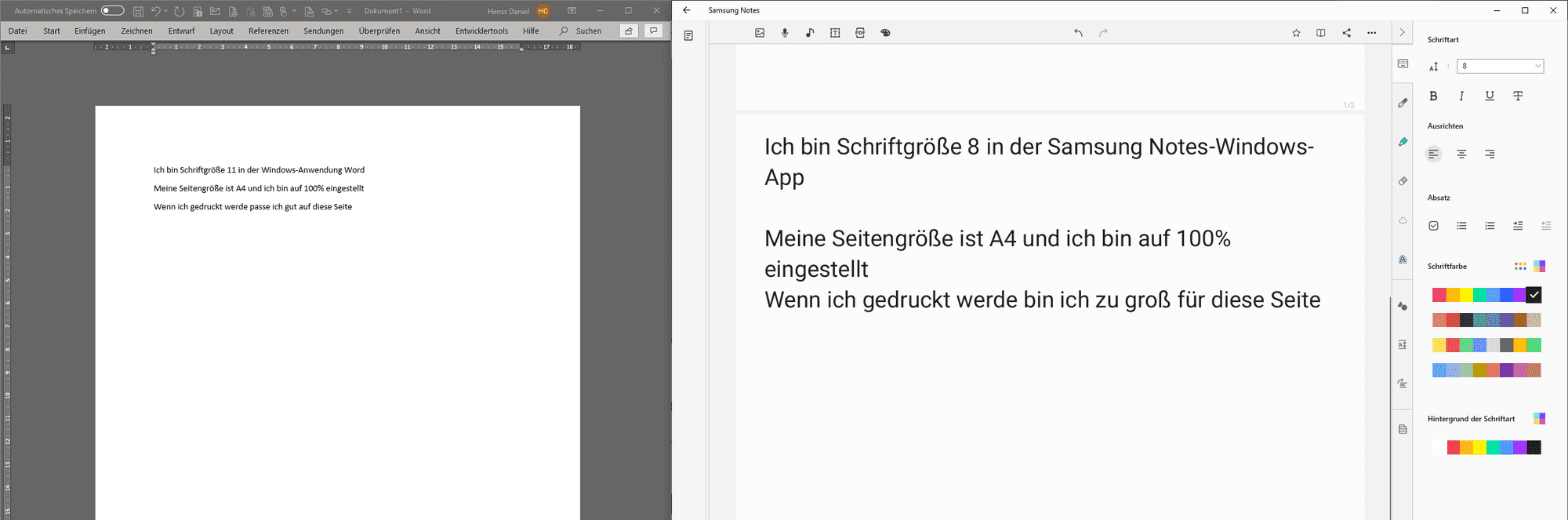Image resolution: width=1568 pixels, height=520 pixels.
Task: Click the redo arrow in Samsung Notes
Action: click(1103, 33)
